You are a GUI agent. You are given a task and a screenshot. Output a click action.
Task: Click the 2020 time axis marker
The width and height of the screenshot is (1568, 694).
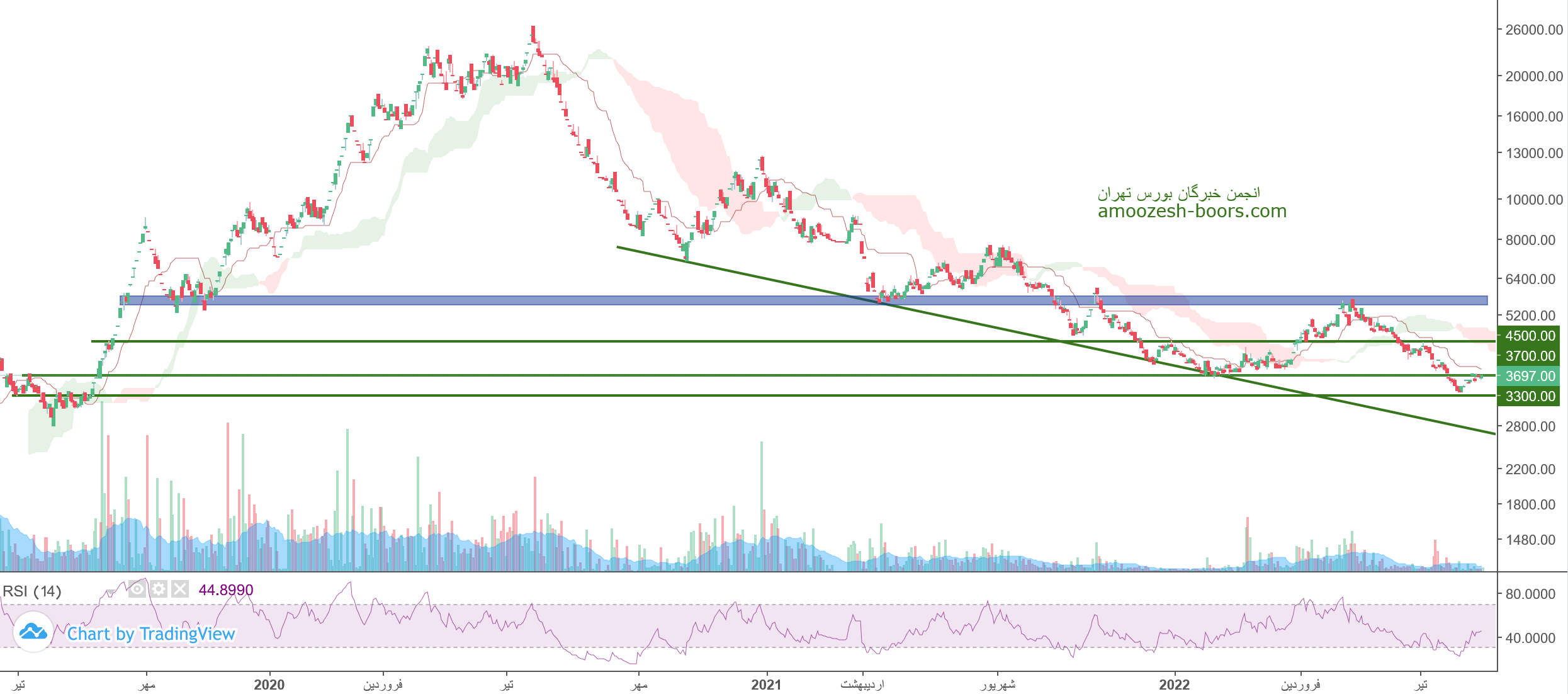[x=269, y=685]
